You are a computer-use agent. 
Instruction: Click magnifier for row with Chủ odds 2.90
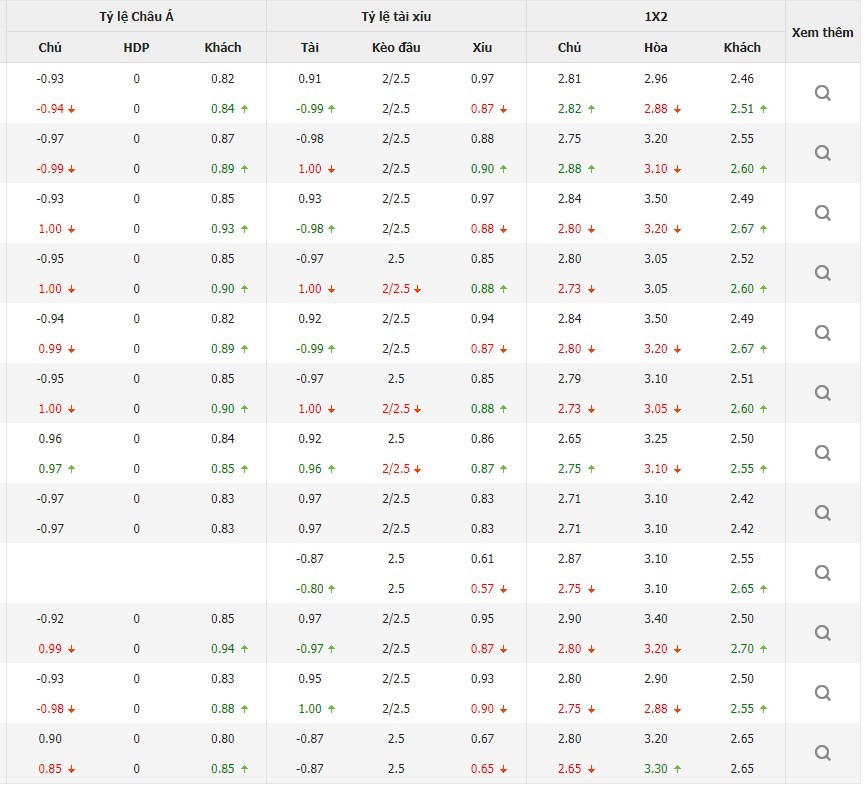pos(822,633)
